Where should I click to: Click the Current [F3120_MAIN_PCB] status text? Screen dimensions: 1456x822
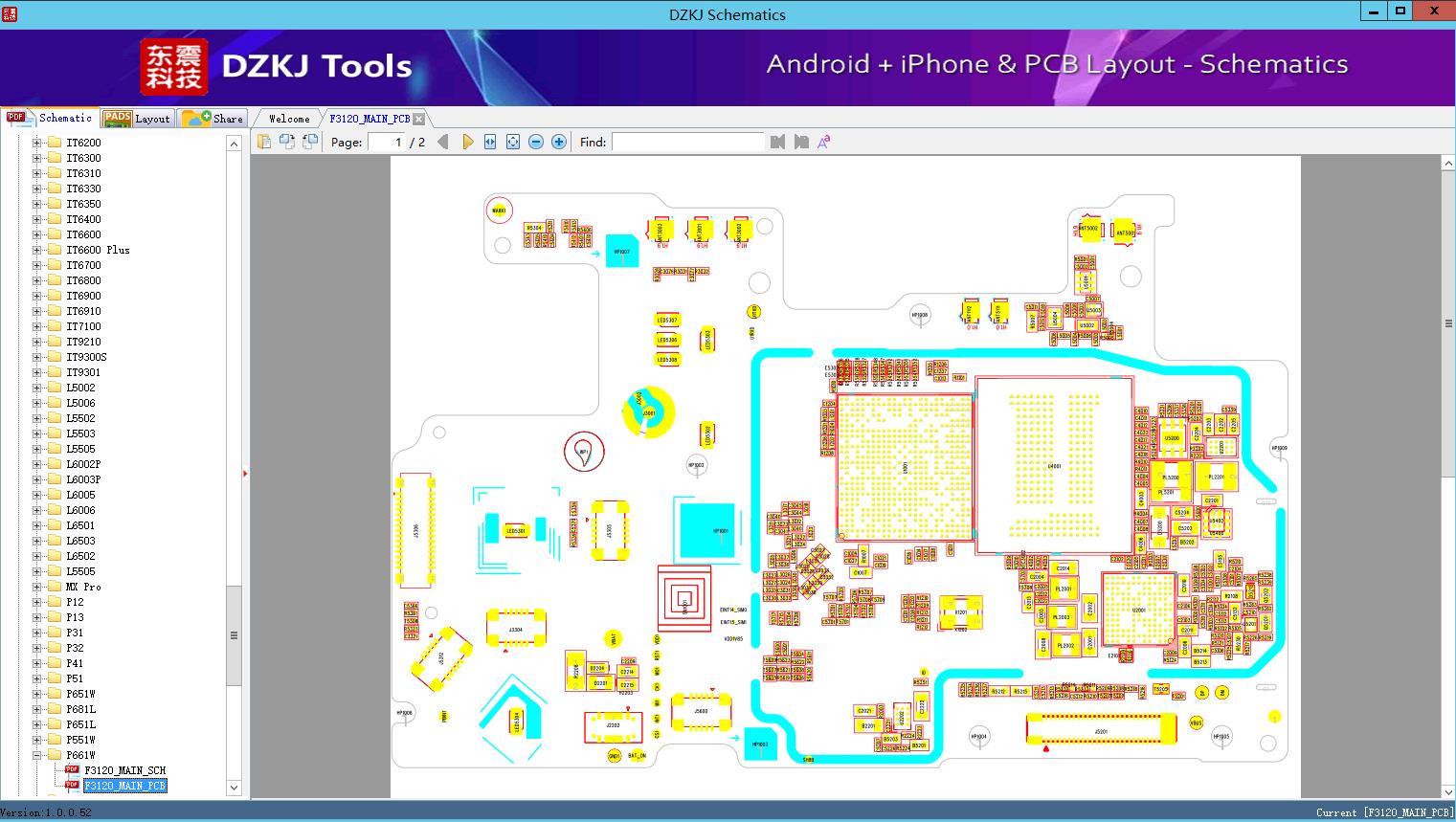point(1384,812)
